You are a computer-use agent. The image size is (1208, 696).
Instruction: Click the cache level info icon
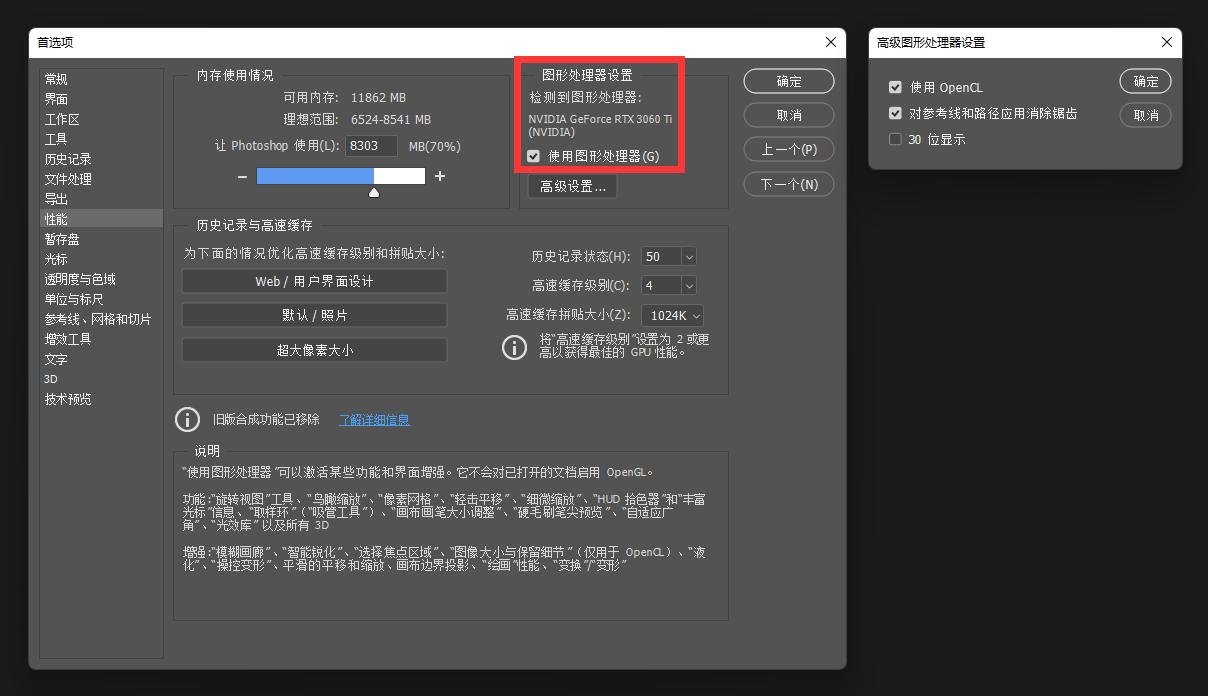click(514, 348)
